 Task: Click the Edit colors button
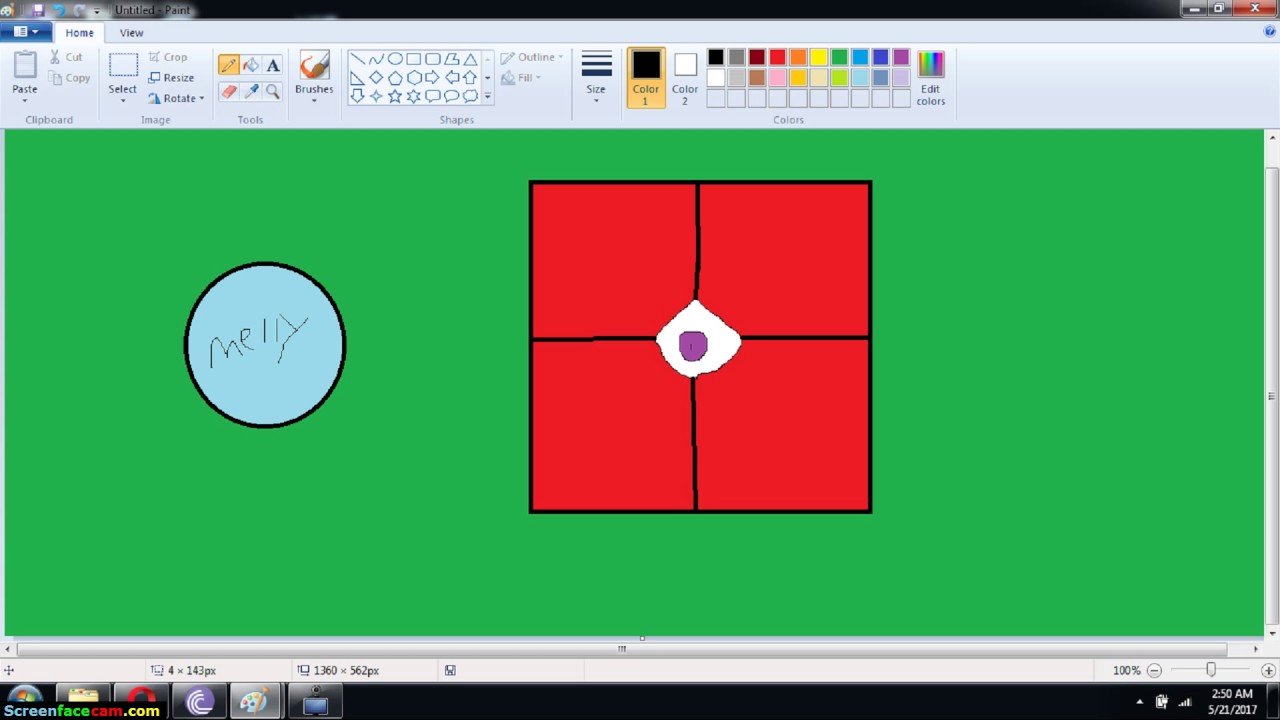point(931,78)
